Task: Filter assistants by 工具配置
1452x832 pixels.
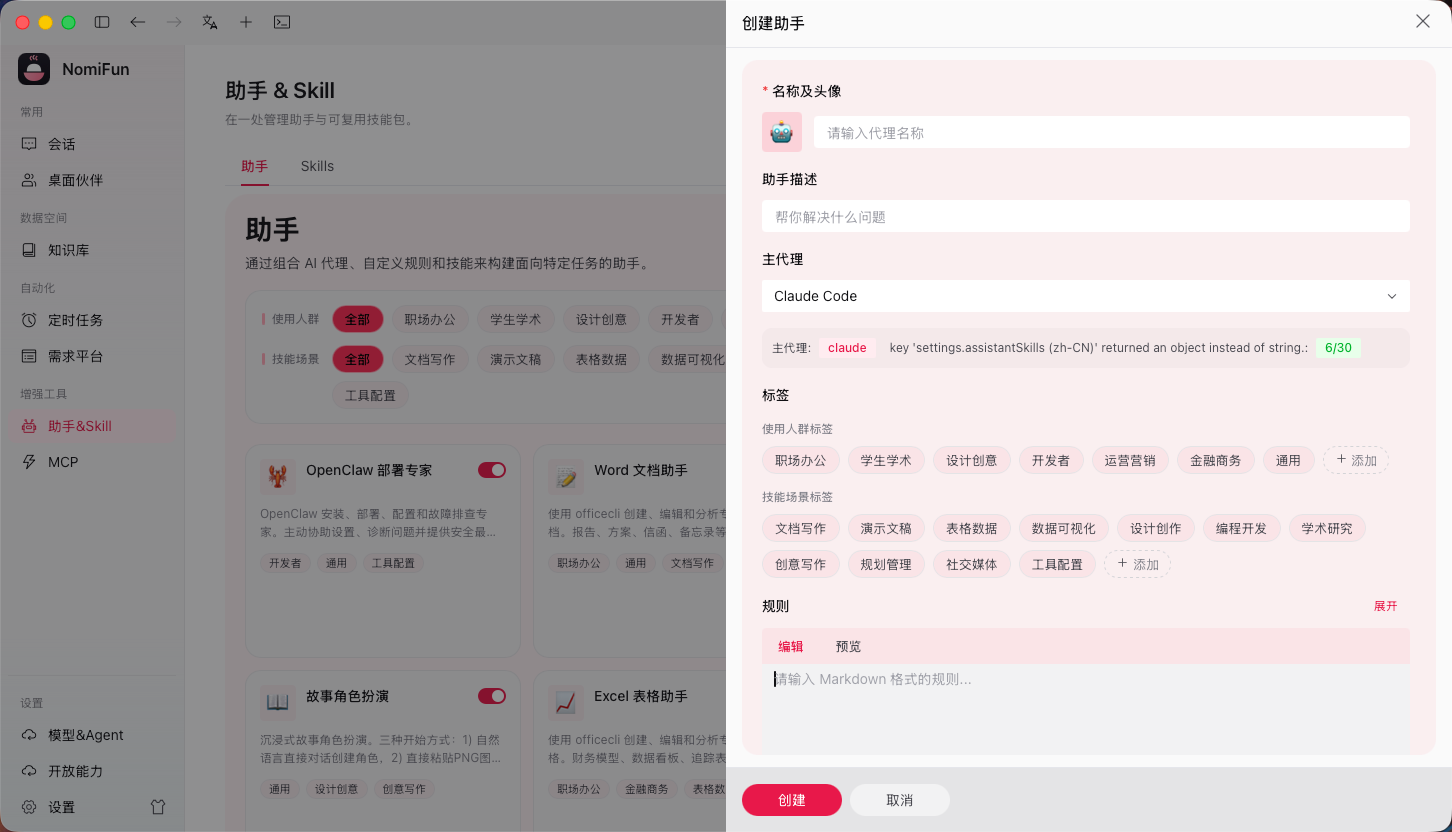Action: click(x=371, y=395)
